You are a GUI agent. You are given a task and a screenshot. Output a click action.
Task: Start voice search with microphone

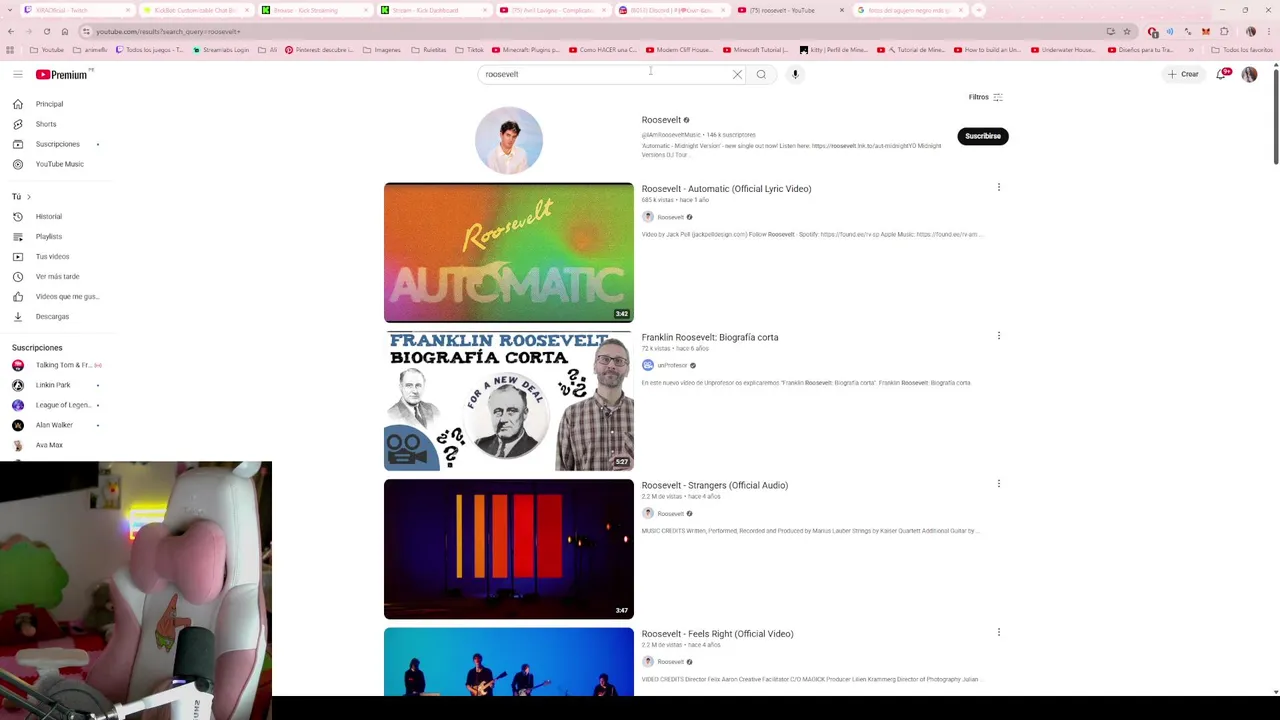(x=795, y=74)
